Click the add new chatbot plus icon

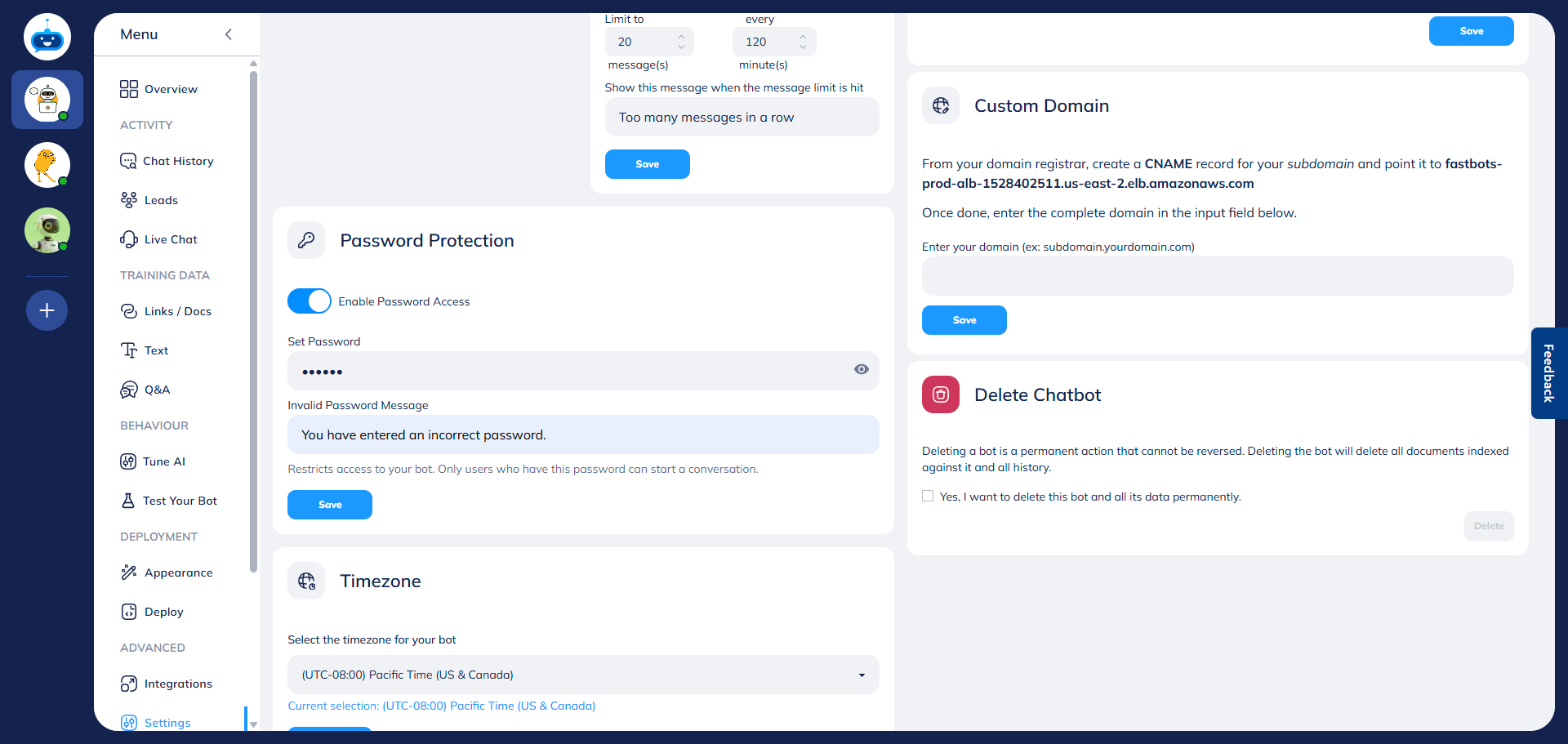pyautogui.click(x=47, y=310)
